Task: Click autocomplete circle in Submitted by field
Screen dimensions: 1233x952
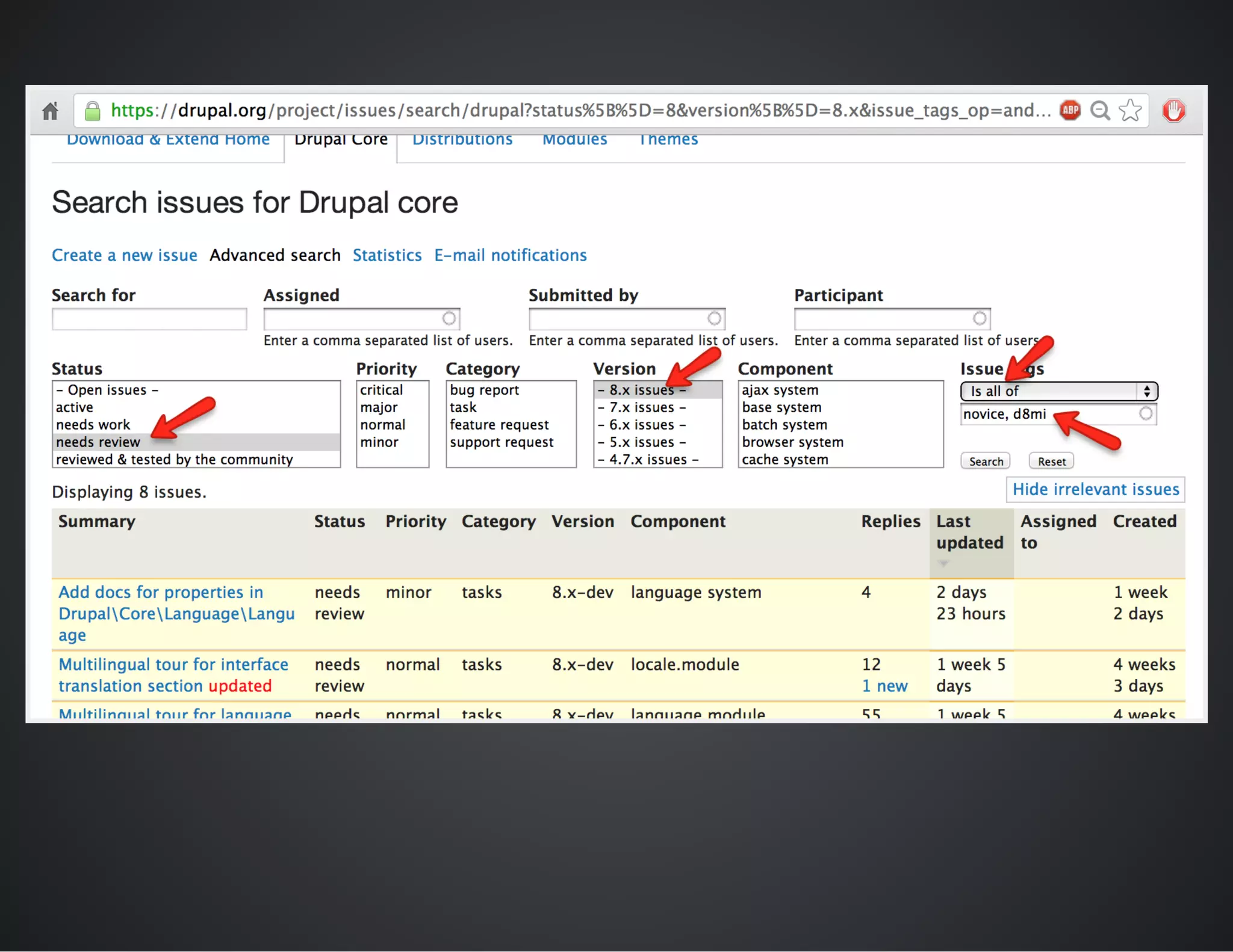Action: tap(714, 318)
